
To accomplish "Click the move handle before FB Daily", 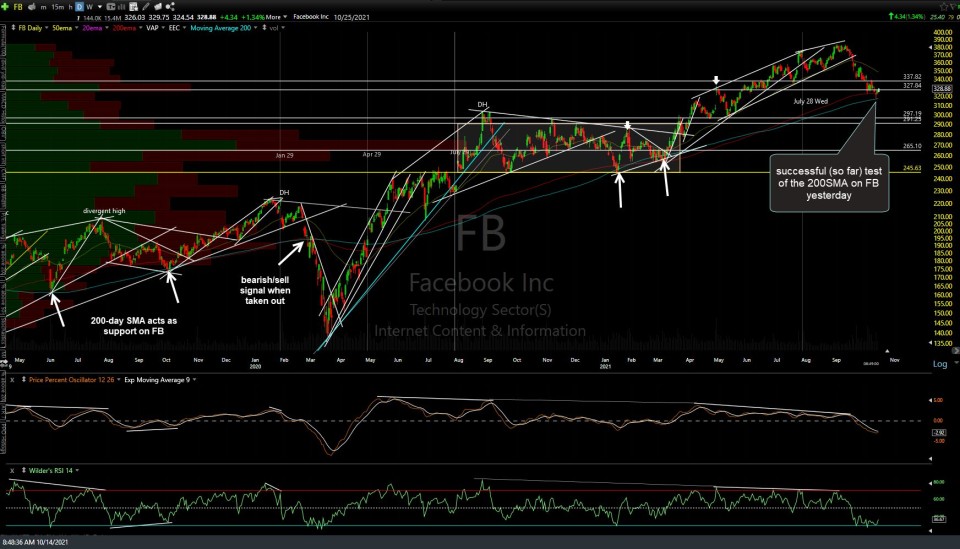I will point(13,28).
